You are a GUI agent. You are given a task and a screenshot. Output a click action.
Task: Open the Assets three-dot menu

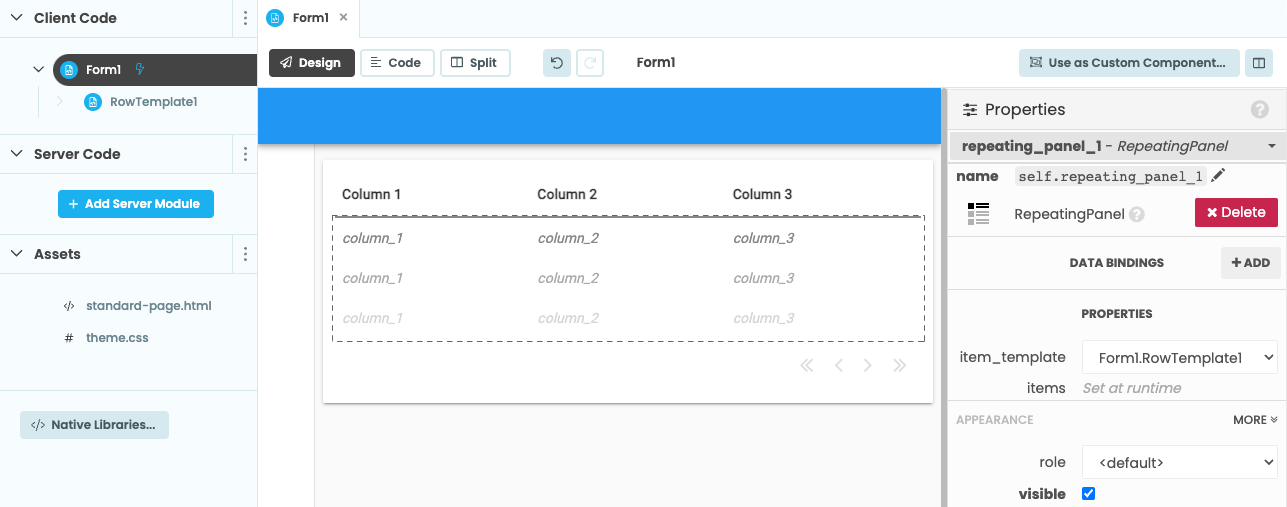(246, 254)
